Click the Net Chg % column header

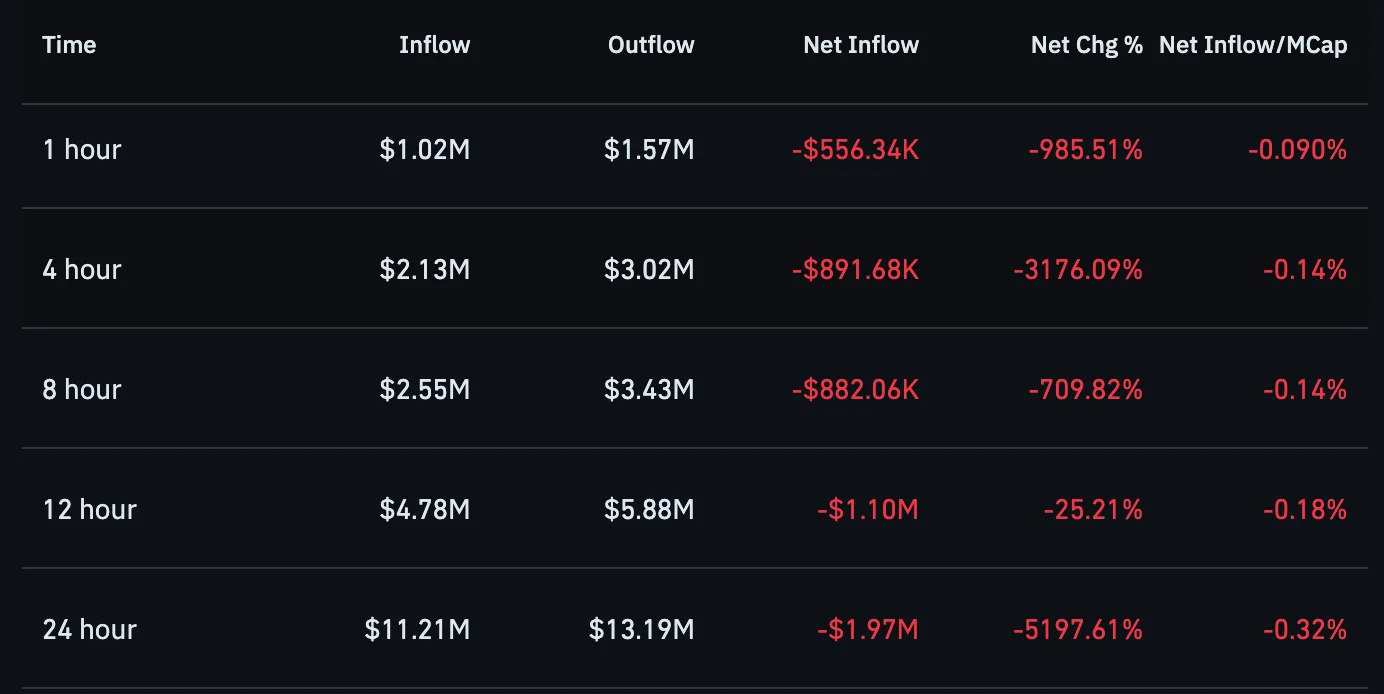click(x=1087, y=45)
